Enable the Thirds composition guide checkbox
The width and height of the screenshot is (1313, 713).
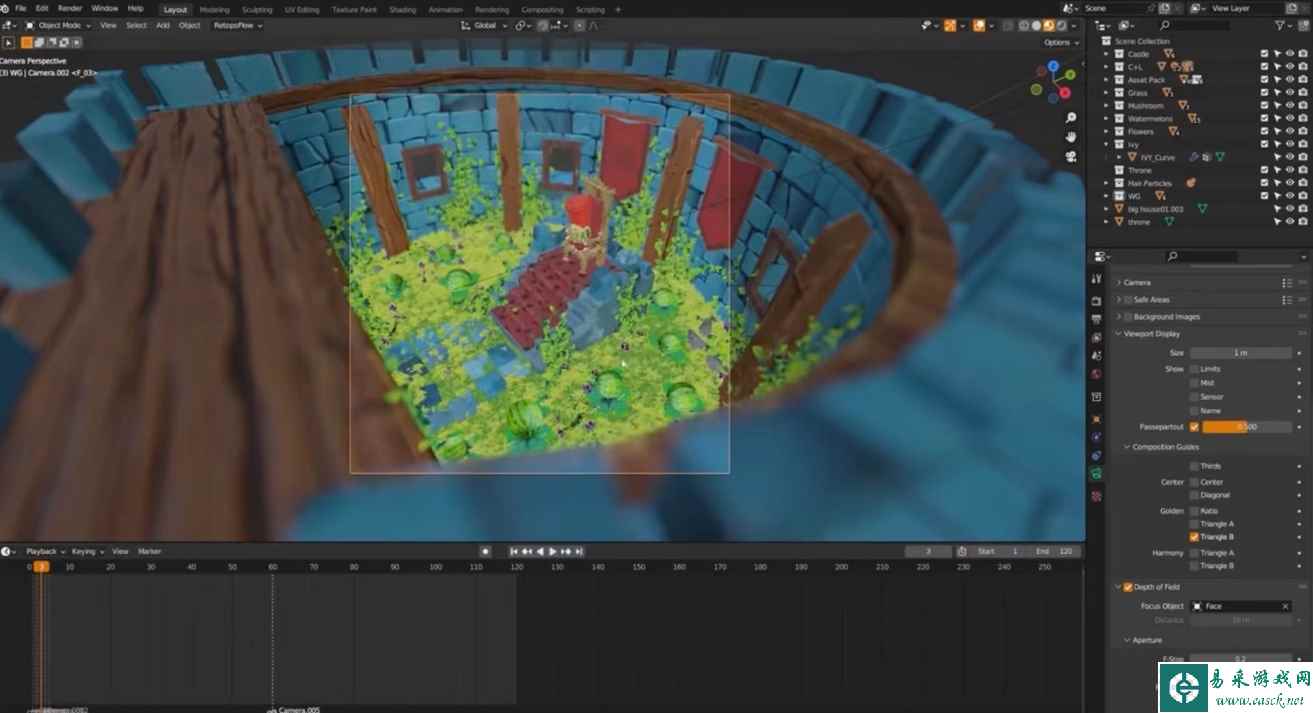pos(1194,466)
